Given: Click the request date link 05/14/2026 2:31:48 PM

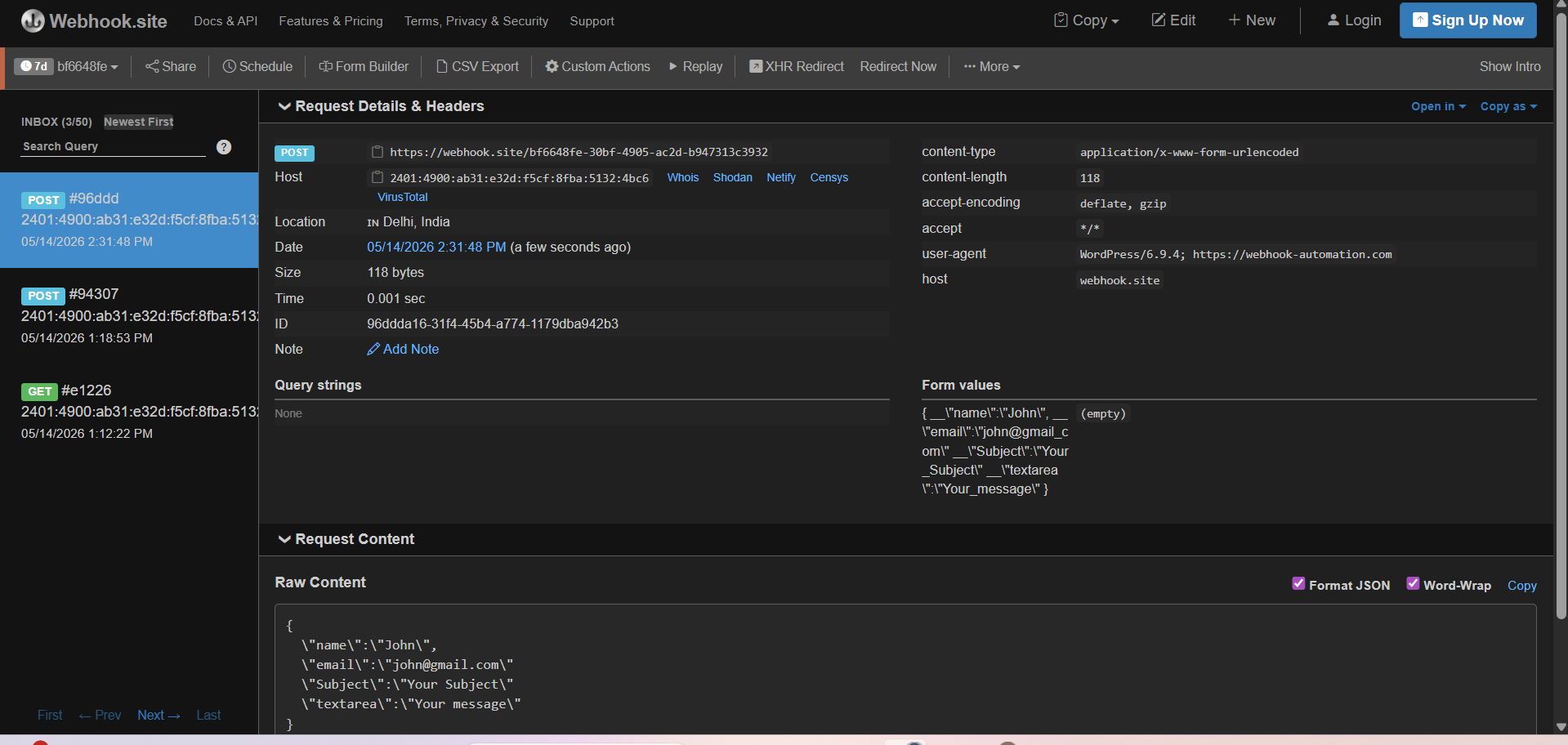Looking at the screenshot, I should 436,248.
